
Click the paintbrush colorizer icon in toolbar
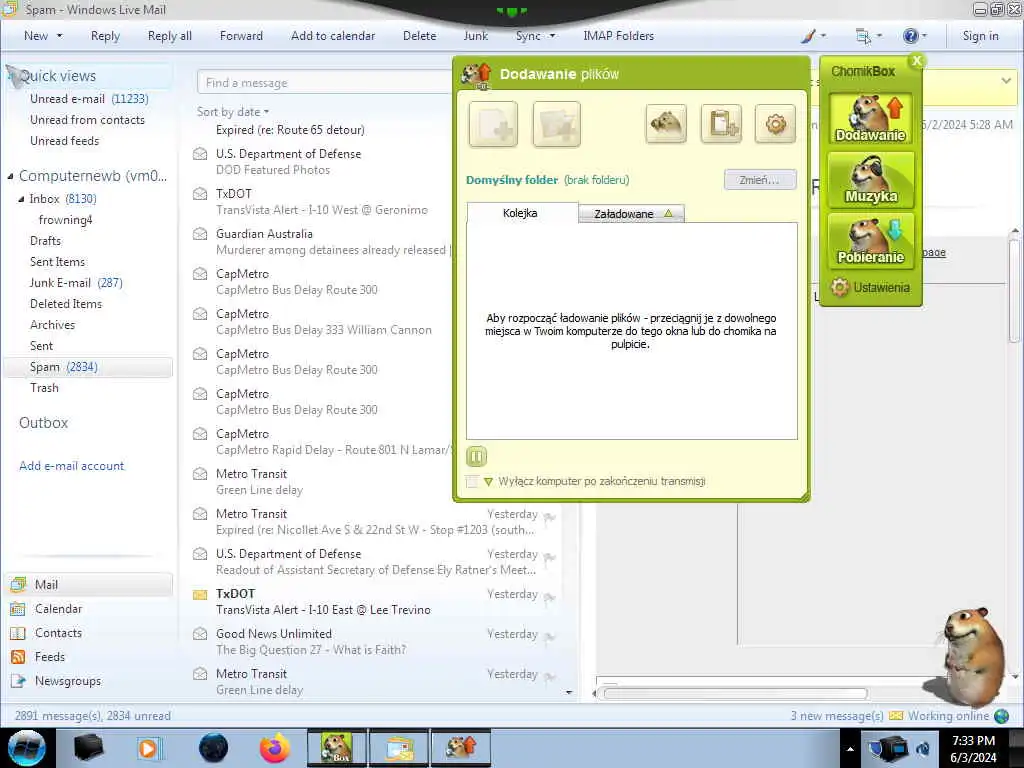808,36
